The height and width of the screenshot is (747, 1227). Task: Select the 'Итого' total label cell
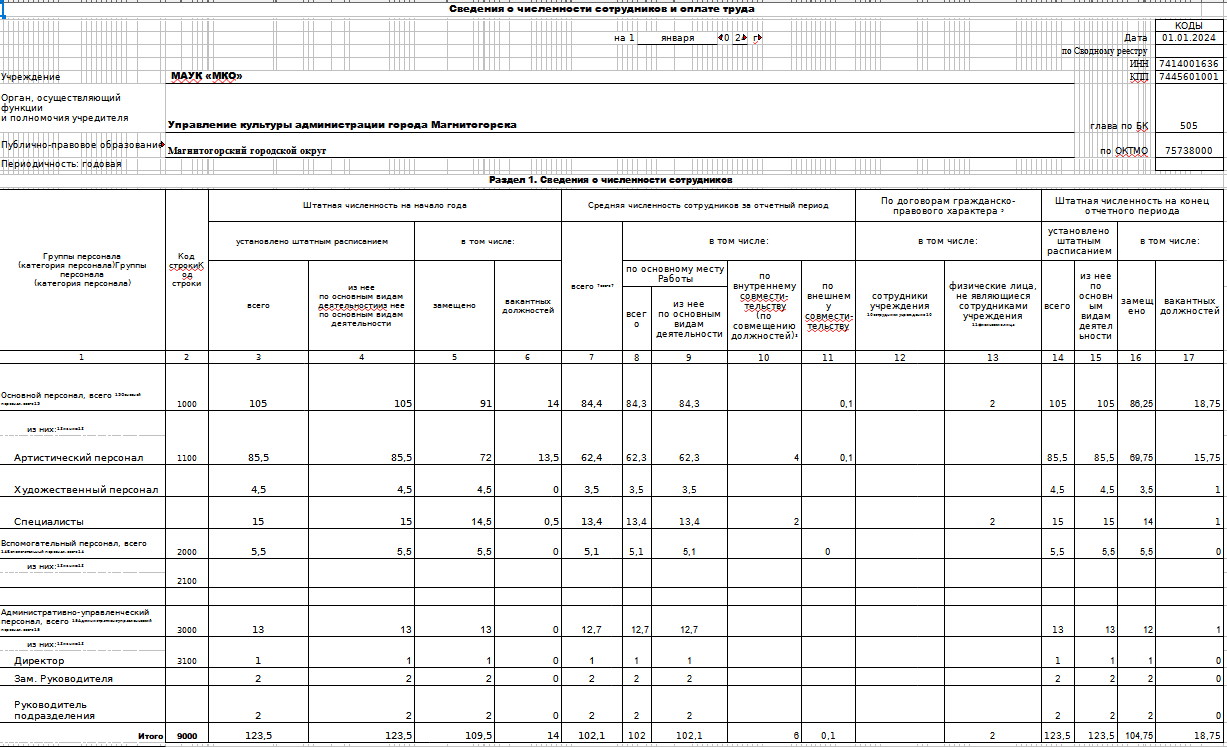150,736
